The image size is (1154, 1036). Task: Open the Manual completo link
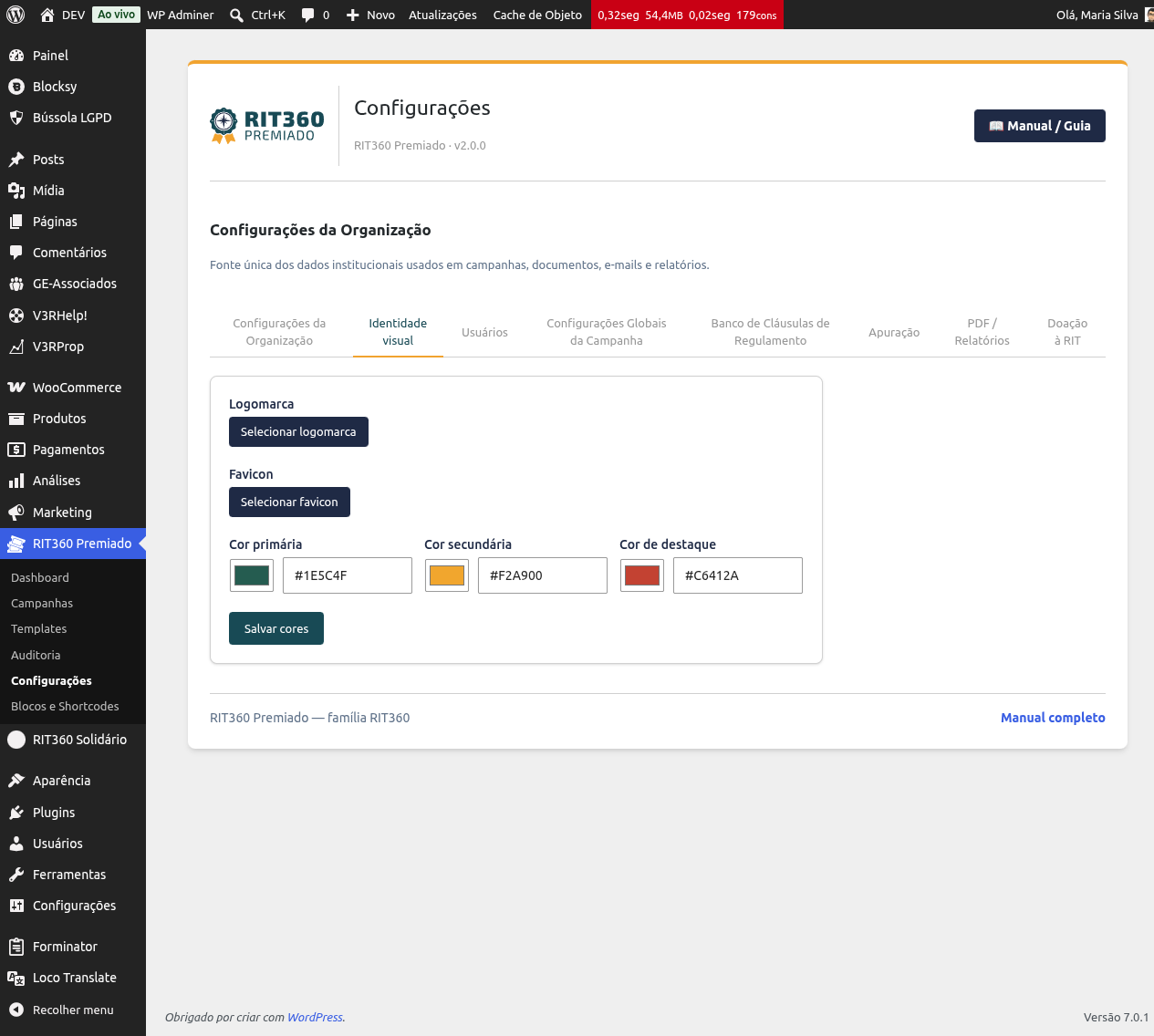(x=1053, y=718)
